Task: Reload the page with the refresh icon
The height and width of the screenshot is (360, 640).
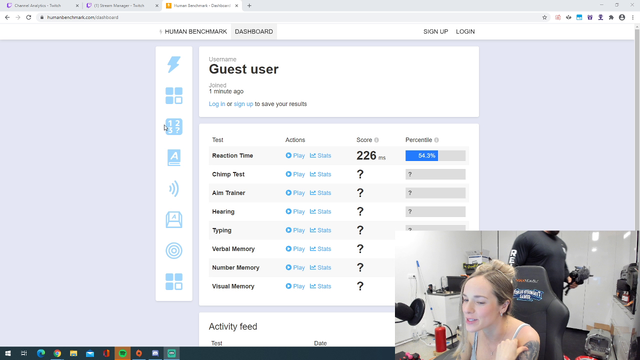Action: [29, 18]
